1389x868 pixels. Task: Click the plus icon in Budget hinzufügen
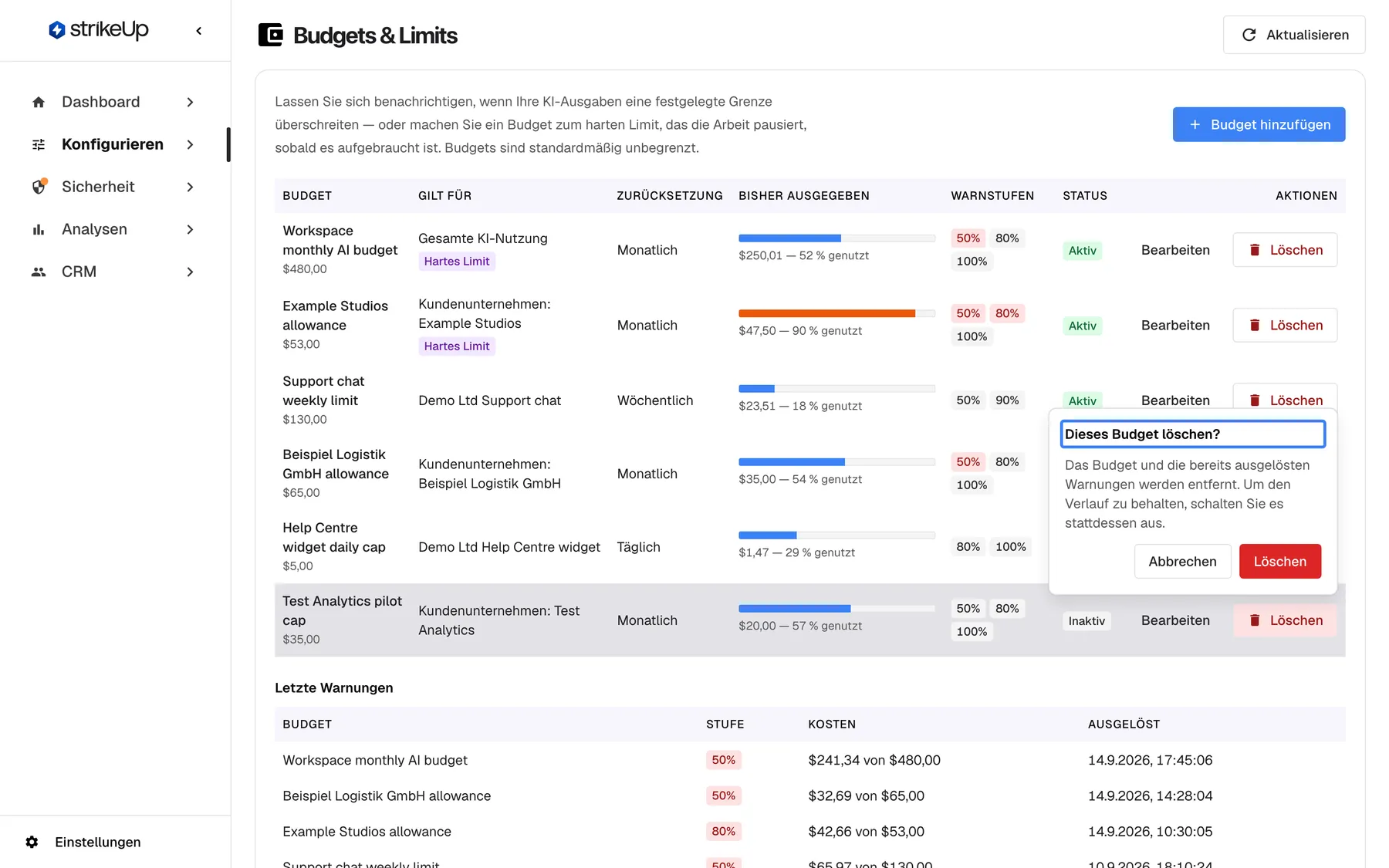pos(1195,124)
